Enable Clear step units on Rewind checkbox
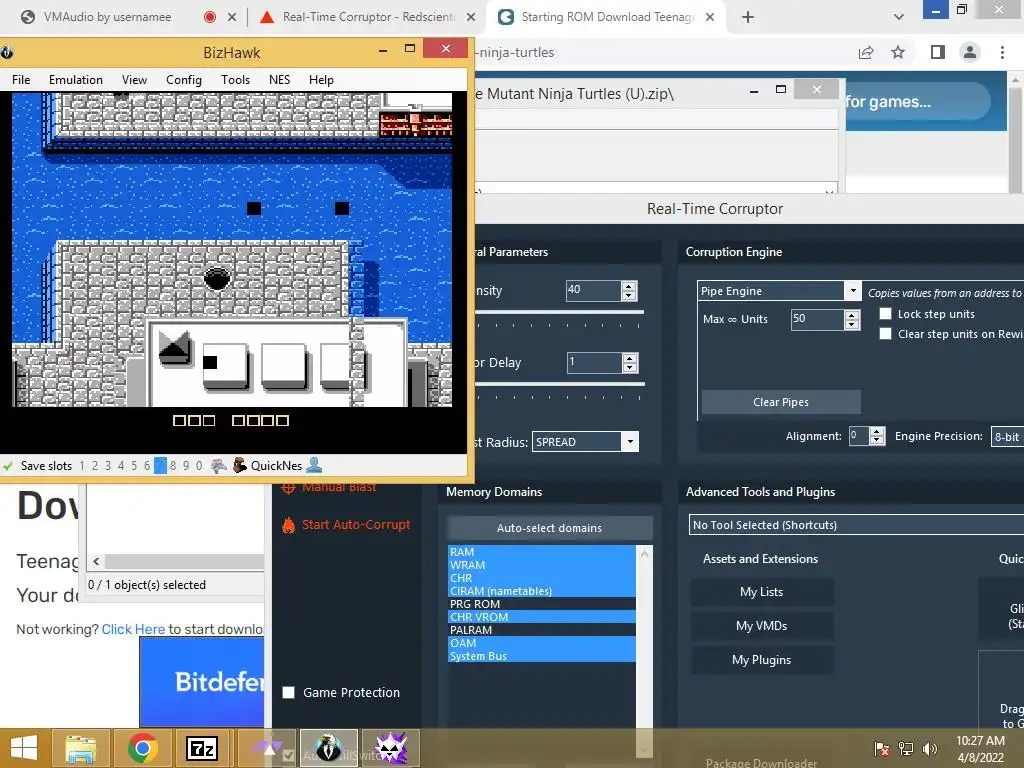 (x=886, y=334)
